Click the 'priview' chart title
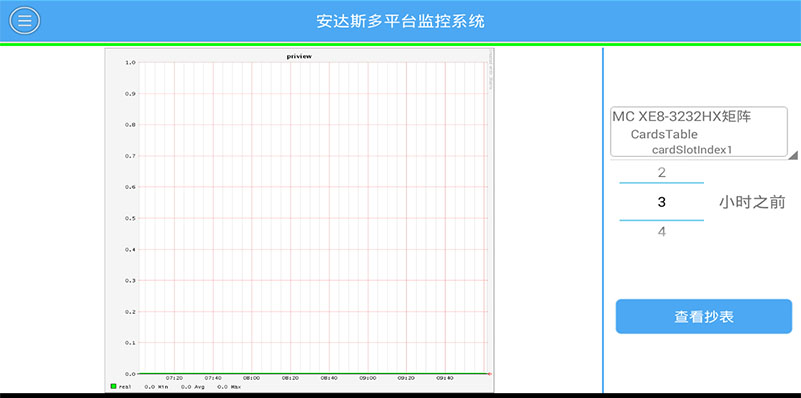Image resolution: width=801 pixels, height=398 pixels. point(299,56)
